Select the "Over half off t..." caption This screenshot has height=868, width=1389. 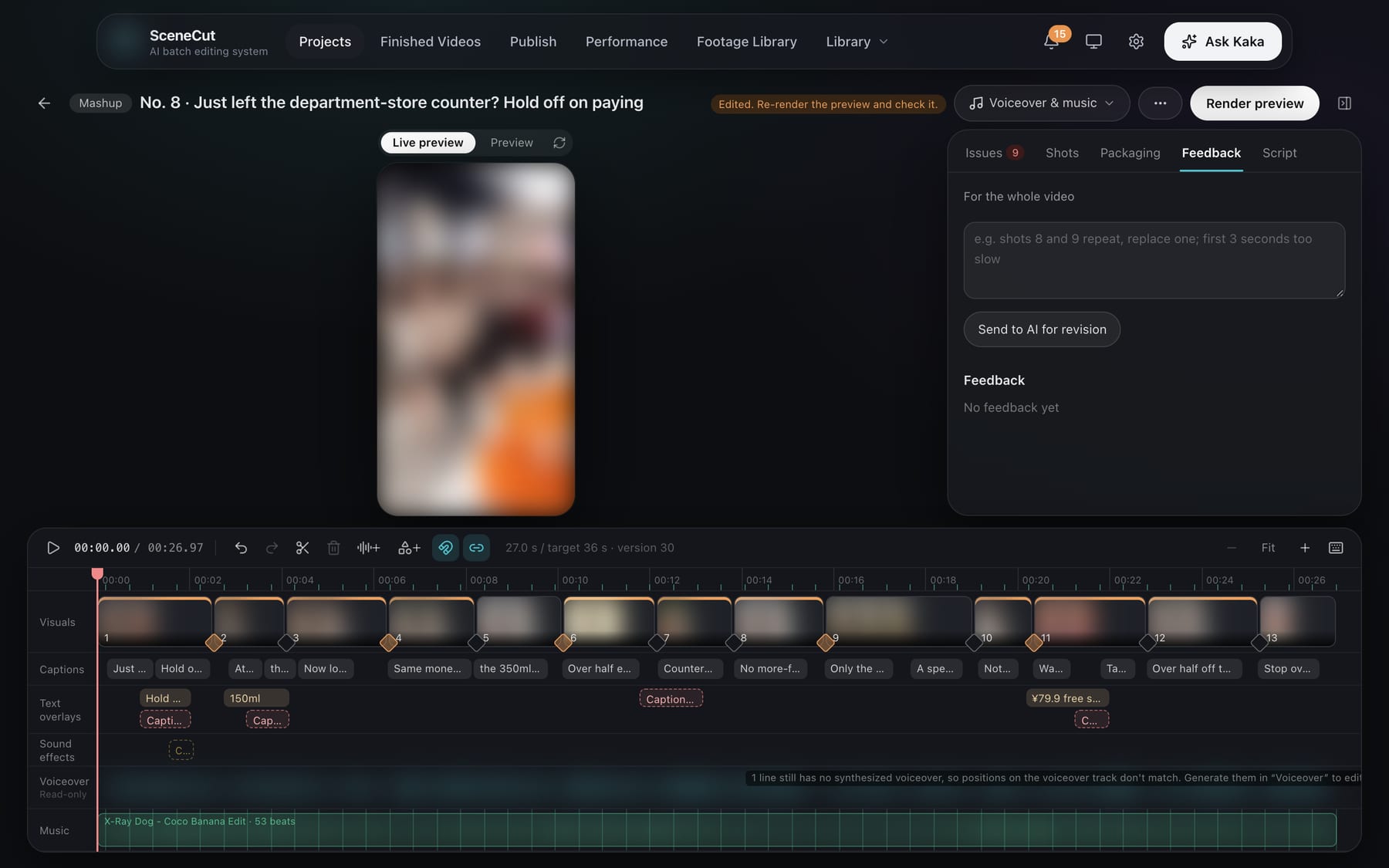point(1193,668)
